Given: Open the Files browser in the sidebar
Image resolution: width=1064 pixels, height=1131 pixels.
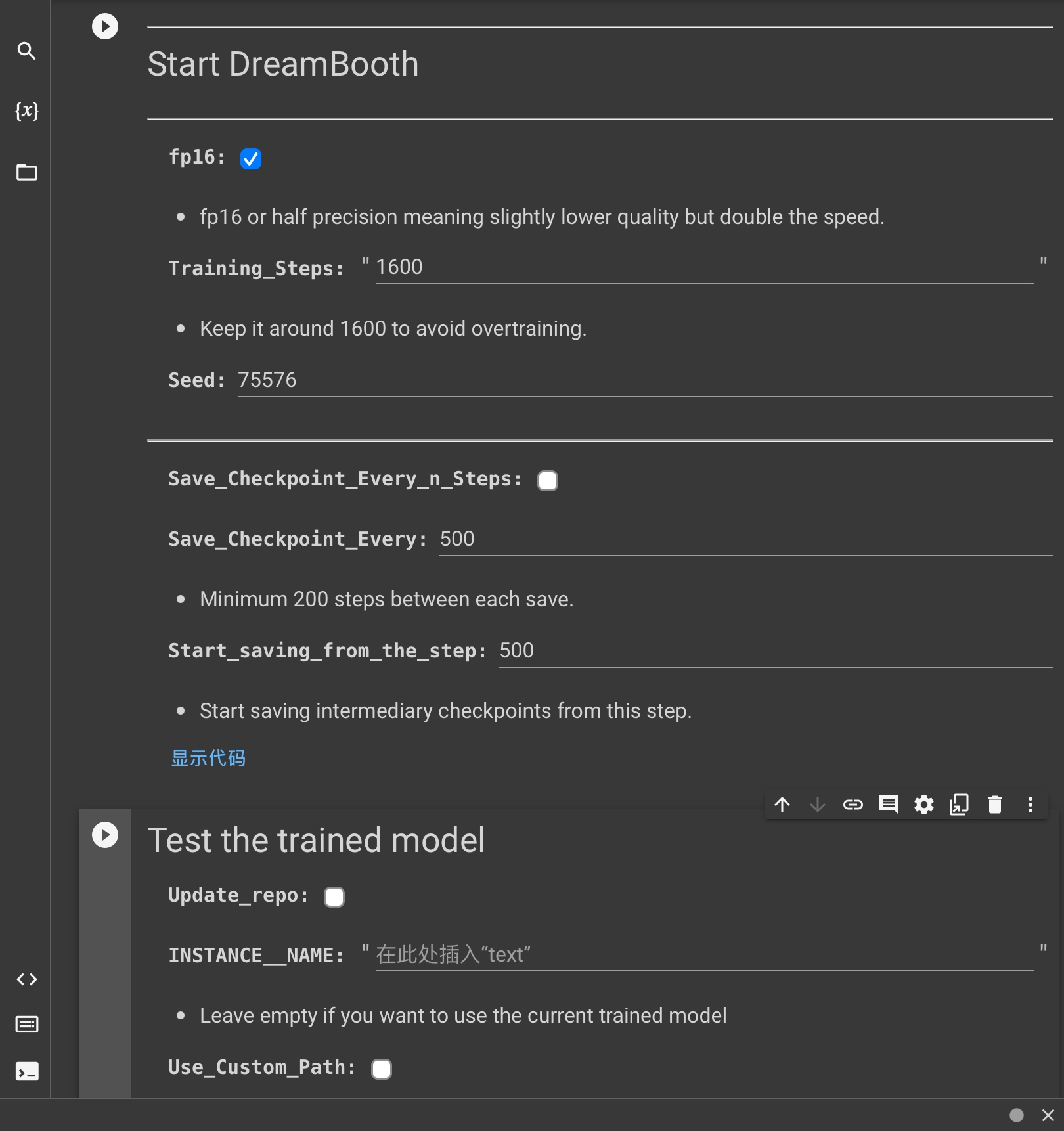Looking at the screenshot, I should [x=26, y=173].
